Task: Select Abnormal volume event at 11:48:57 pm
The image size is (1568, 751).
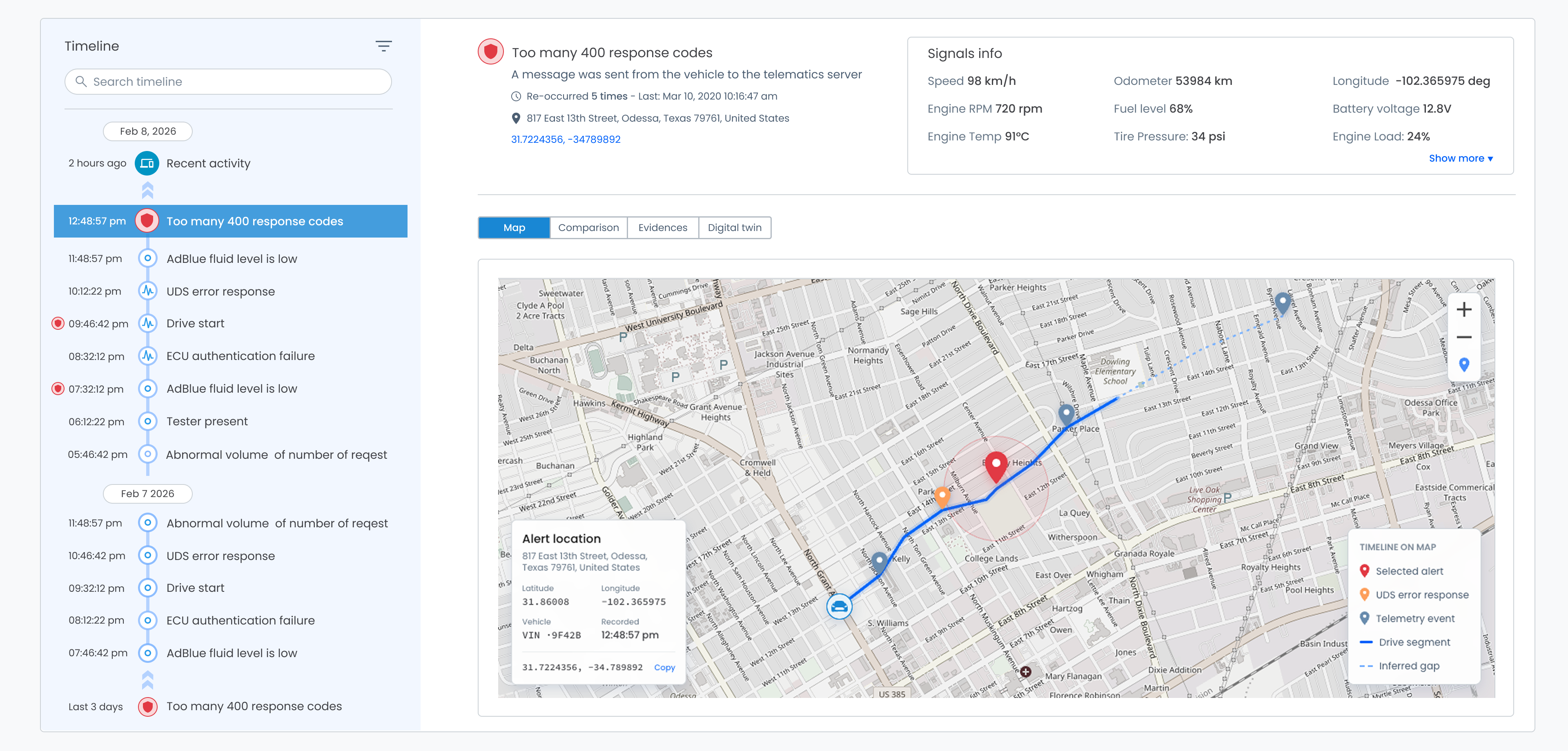Action: (x=230, y=523)
